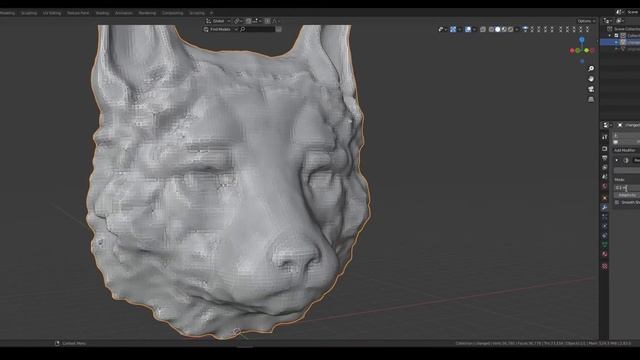Open the Object properties tab

[605, 198]
